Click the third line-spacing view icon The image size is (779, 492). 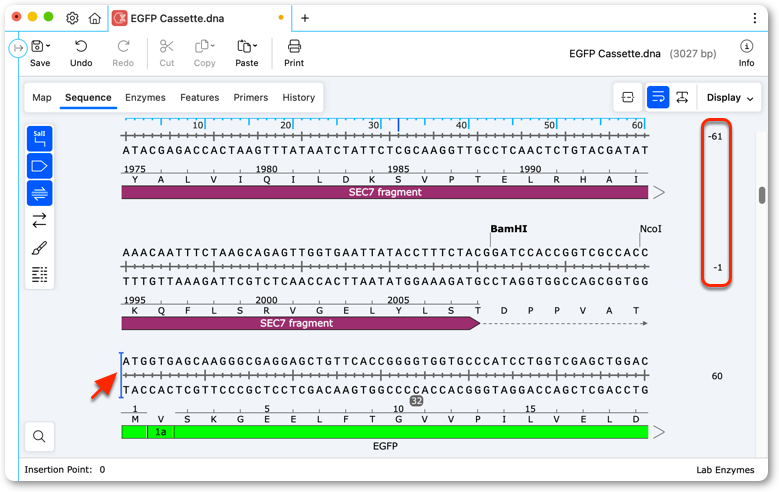683,97
